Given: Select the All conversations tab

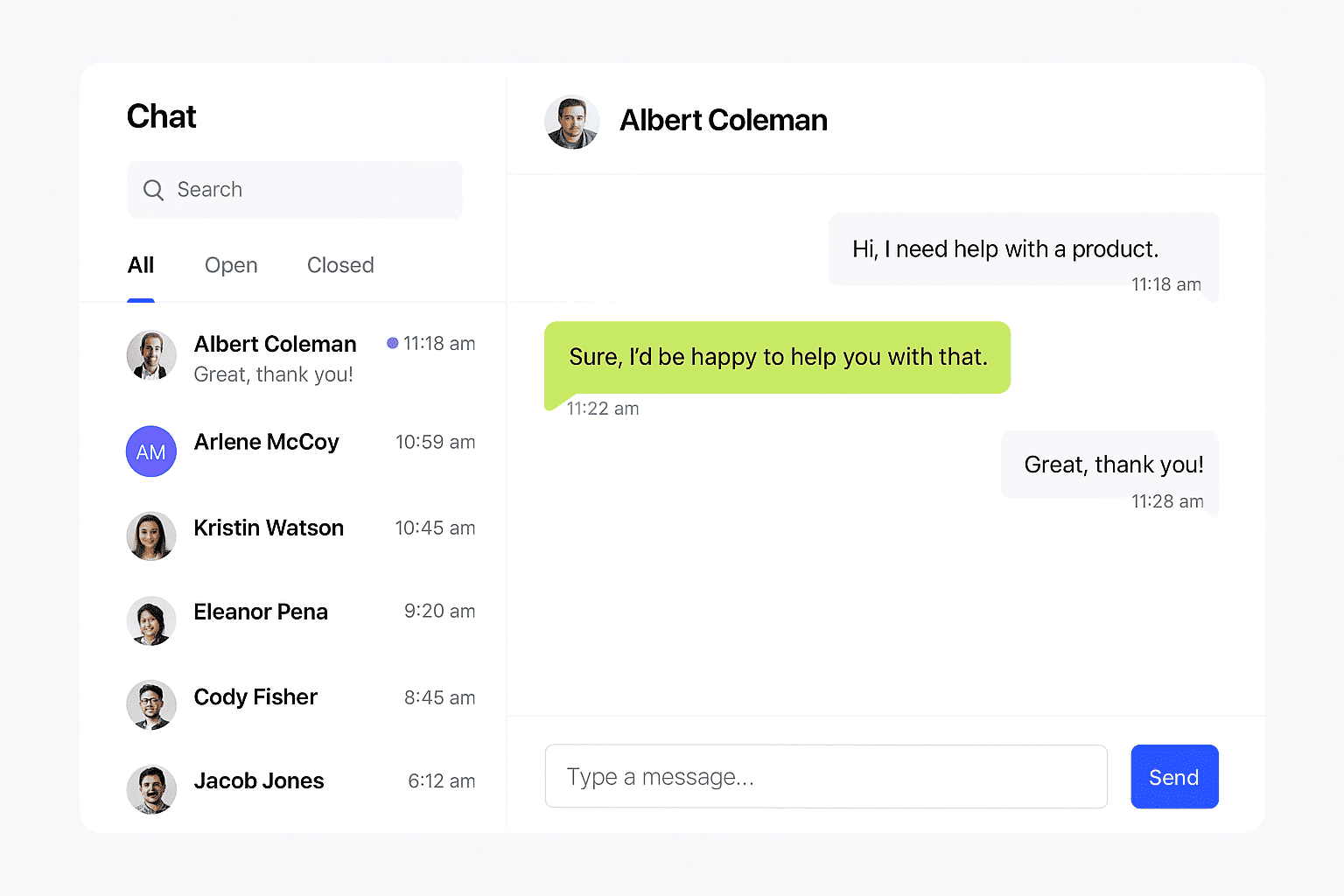Looking at the screenshot, I should pos(141,265).
